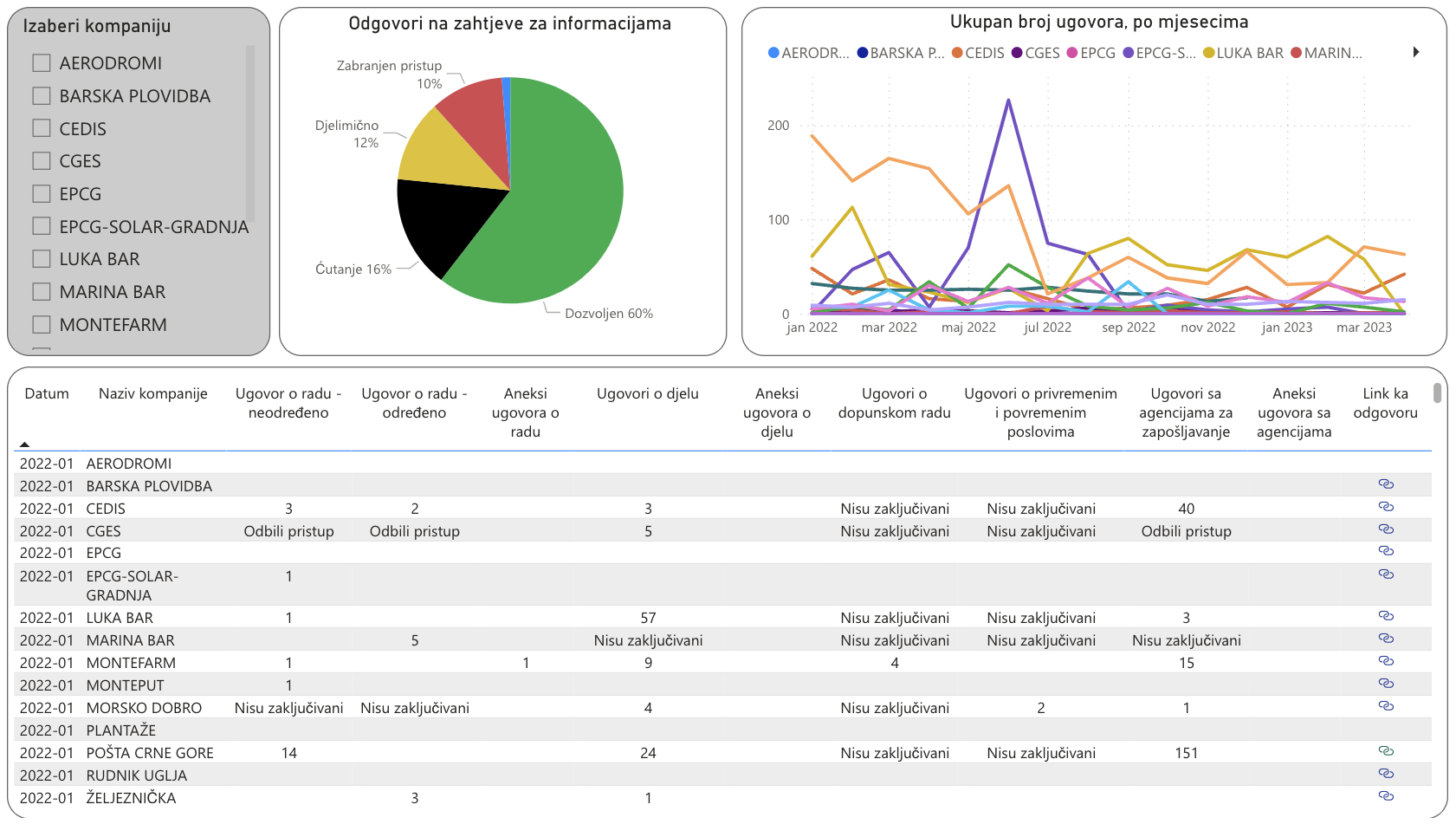Click the Ugovori o djelu column header
The image size is (1456, 824).
pos(647,393)
